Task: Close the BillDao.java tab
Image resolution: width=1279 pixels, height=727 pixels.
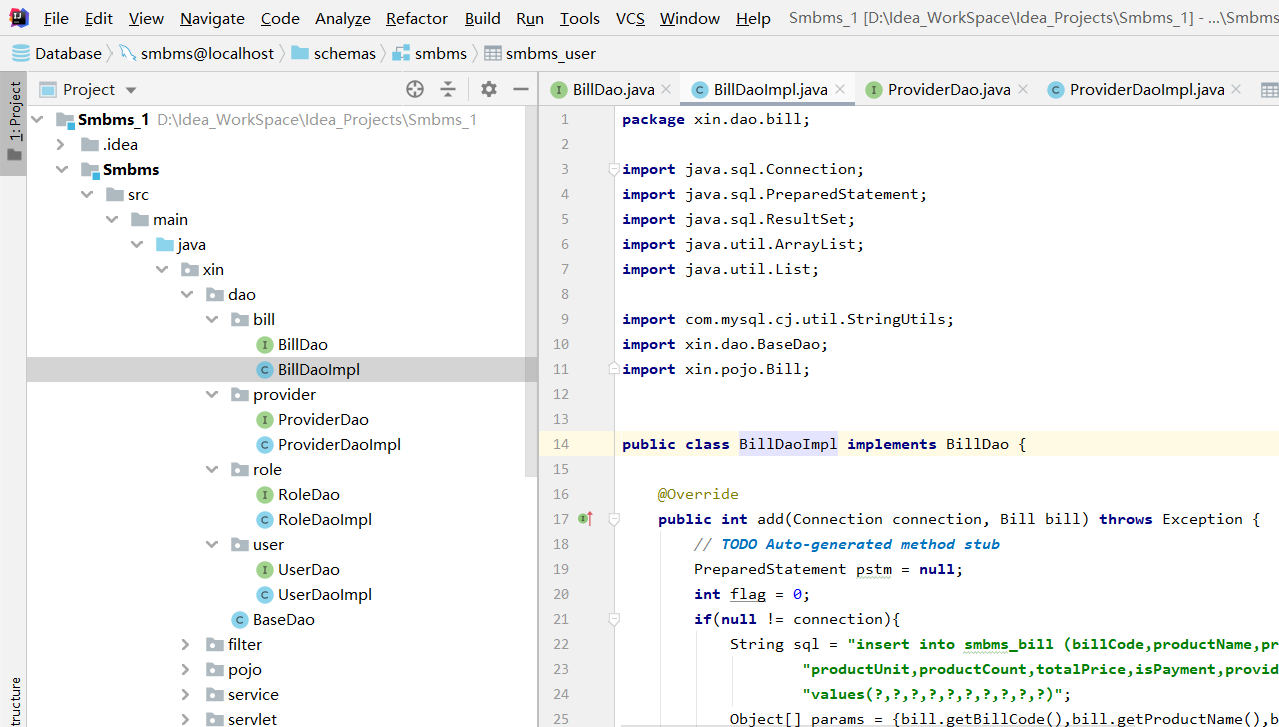Action: coord(666,89)
